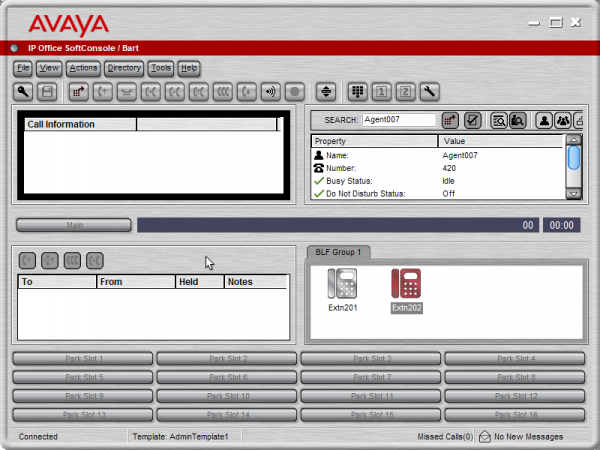Click the group users icon in the directory panel
Image resolution: width=600 pixels, height=450 pixels.
point(563,121)
